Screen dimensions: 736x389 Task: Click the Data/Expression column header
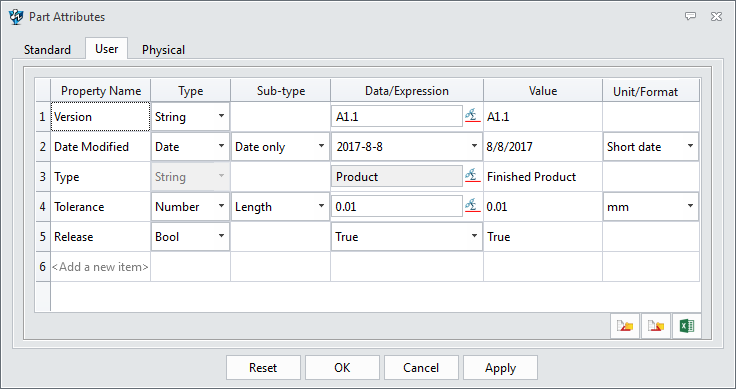pyautogui.click(x=407, y=90)
